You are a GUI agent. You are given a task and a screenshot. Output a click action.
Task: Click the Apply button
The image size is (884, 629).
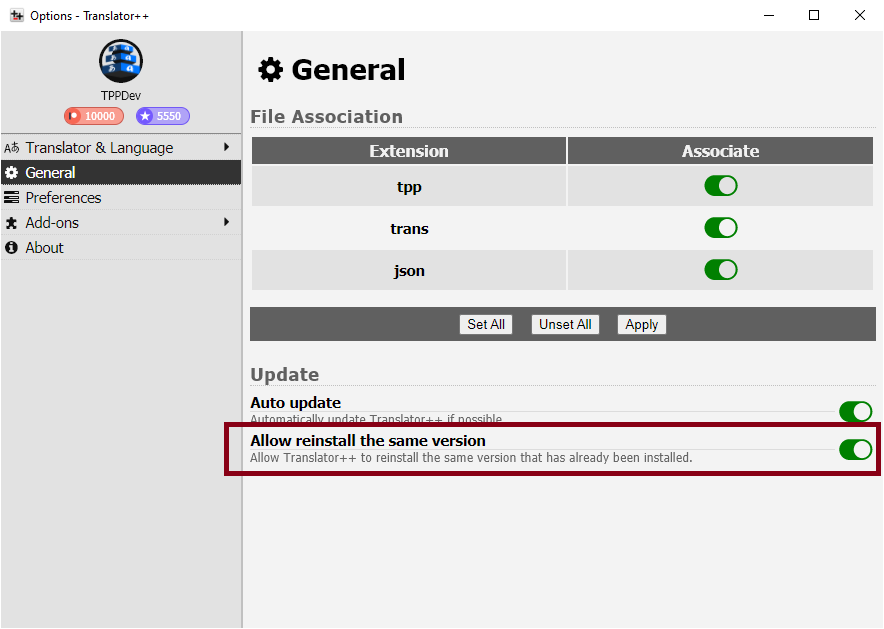coord(642,324)
